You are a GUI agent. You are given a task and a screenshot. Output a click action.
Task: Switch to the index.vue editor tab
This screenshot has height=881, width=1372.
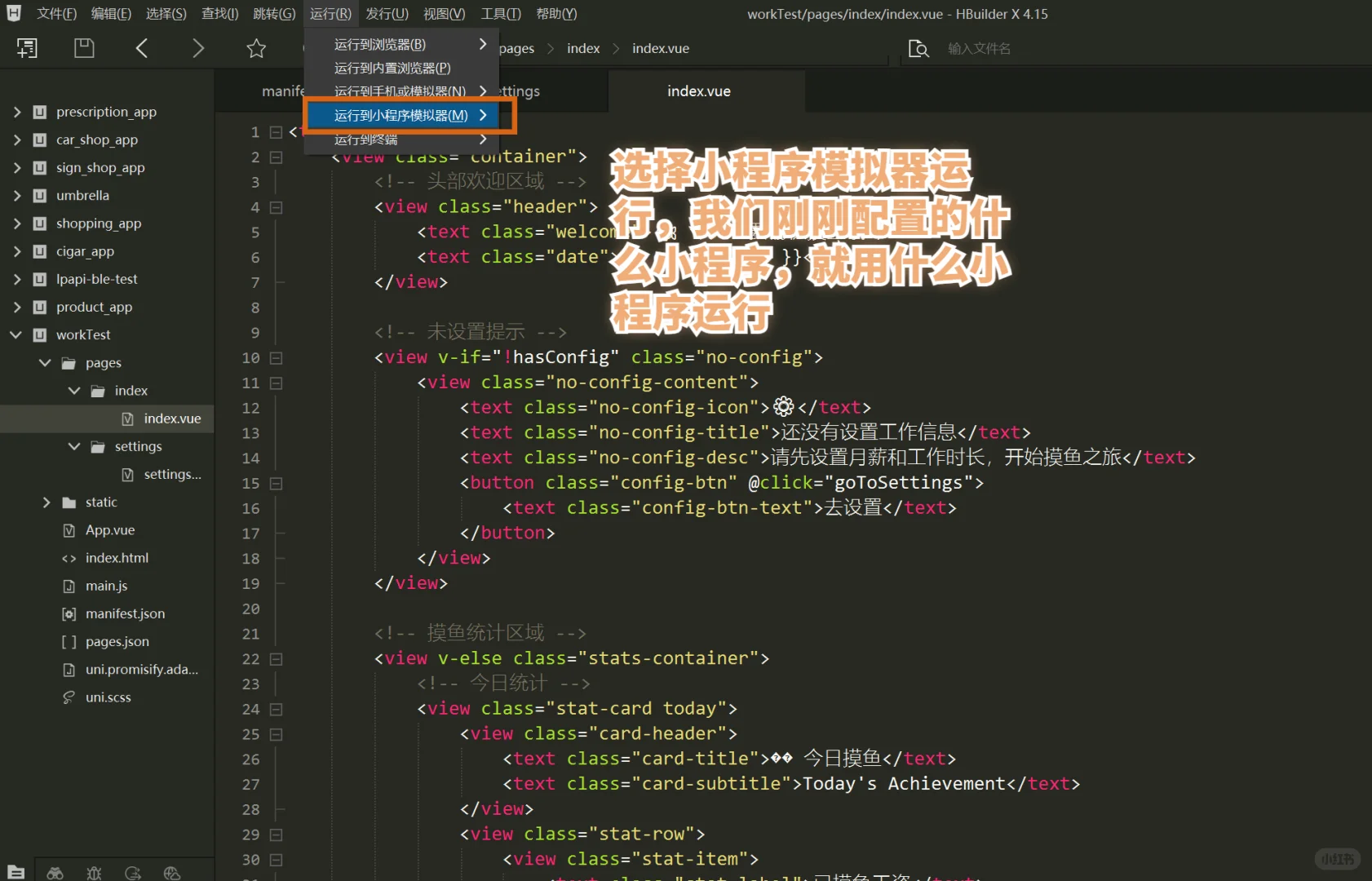click(697, 91)
